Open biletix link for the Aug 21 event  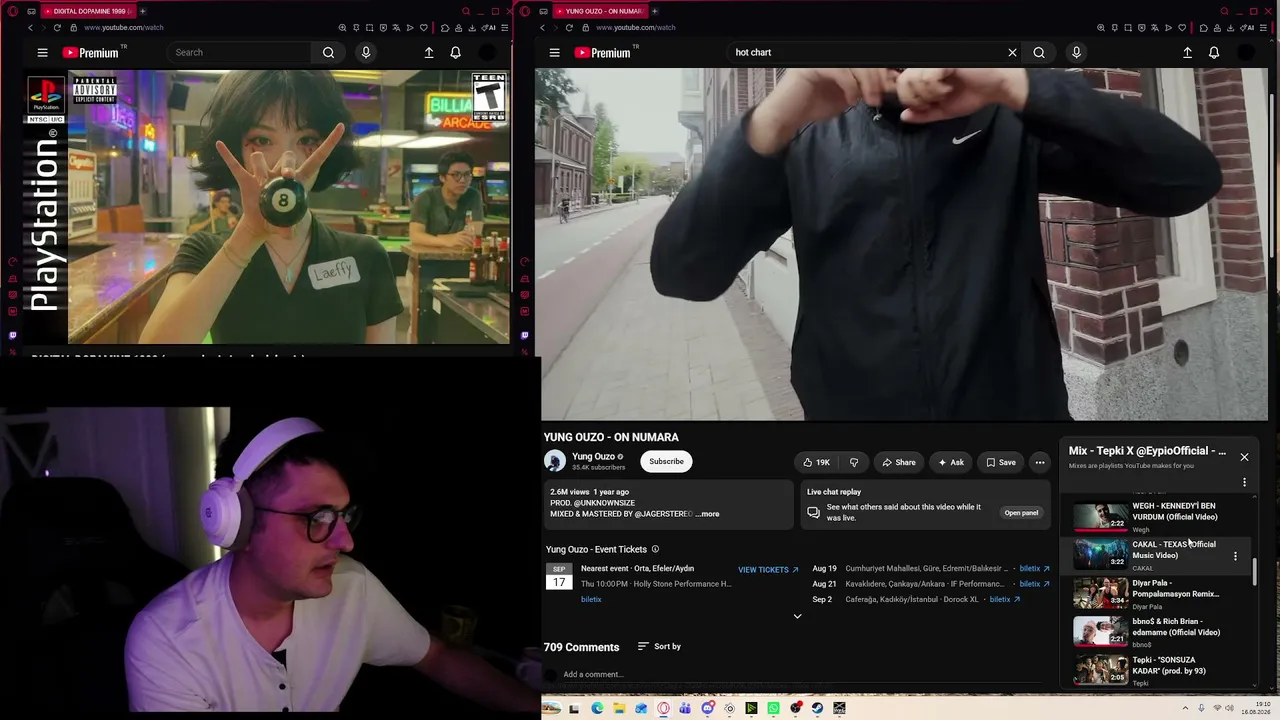coord(1034,584)
